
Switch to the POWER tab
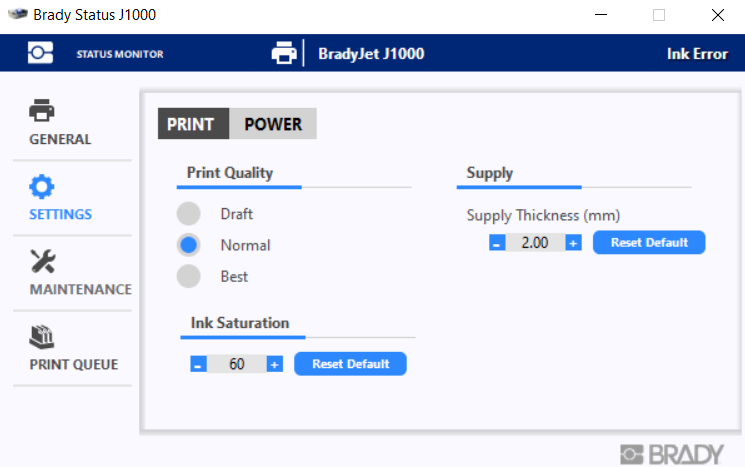click(273, 124)
